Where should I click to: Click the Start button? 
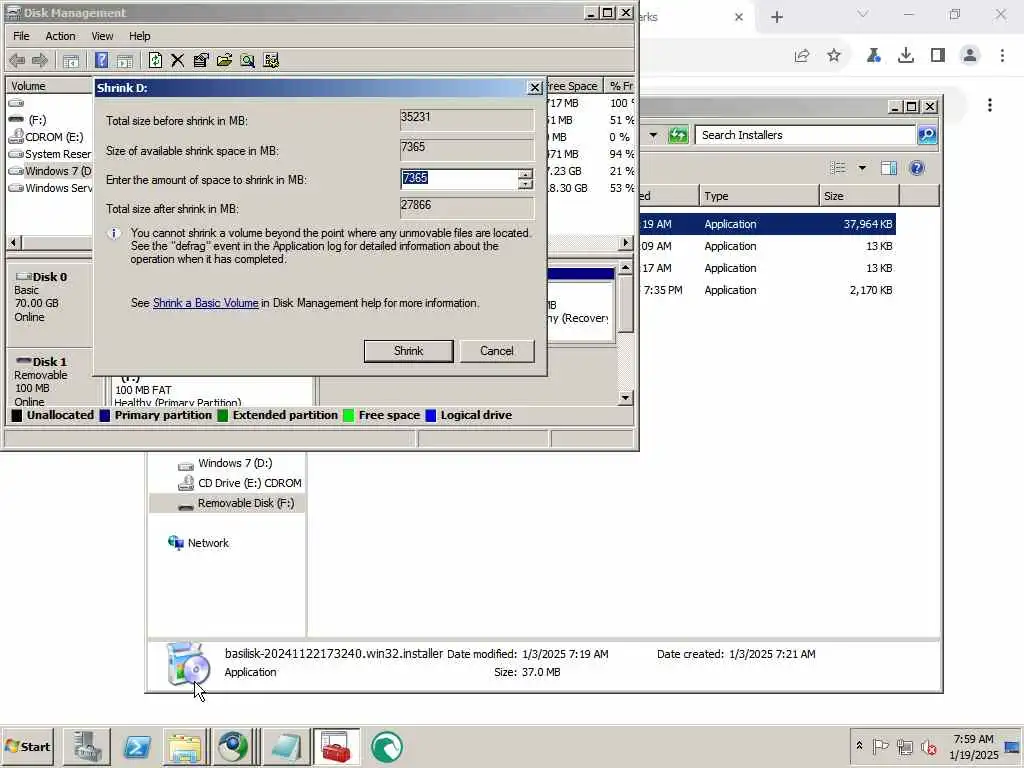[x=27, y=746]
